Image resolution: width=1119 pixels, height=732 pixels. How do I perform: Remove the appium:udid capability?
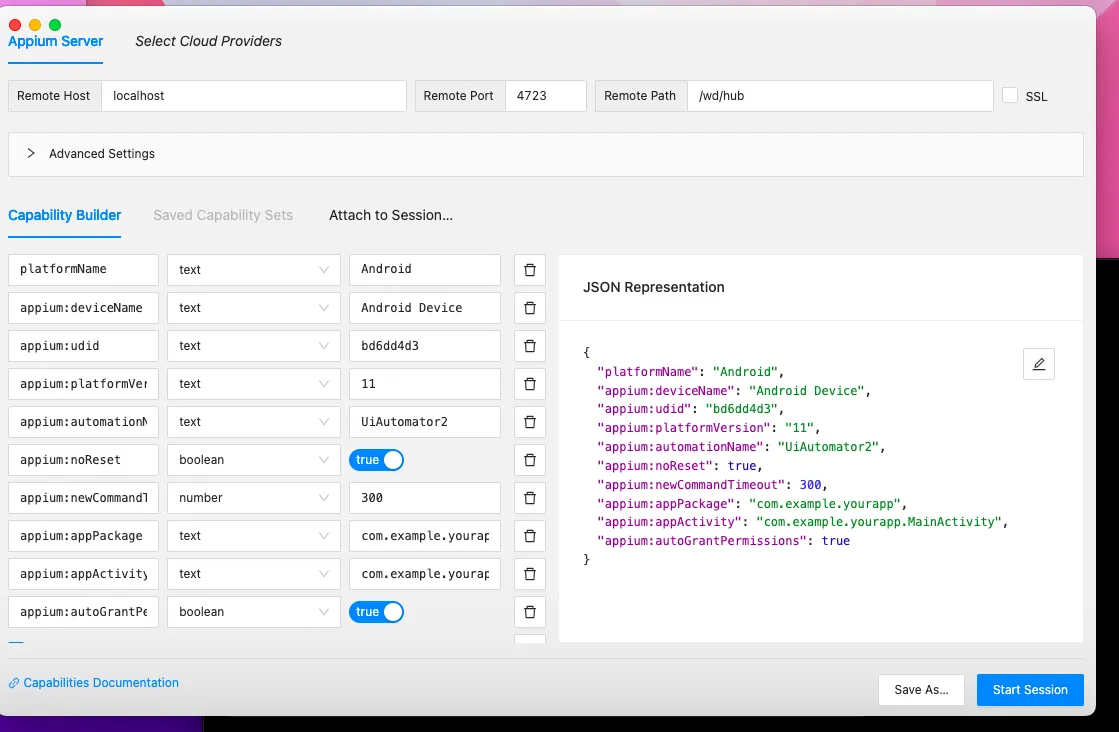(530, 346)
